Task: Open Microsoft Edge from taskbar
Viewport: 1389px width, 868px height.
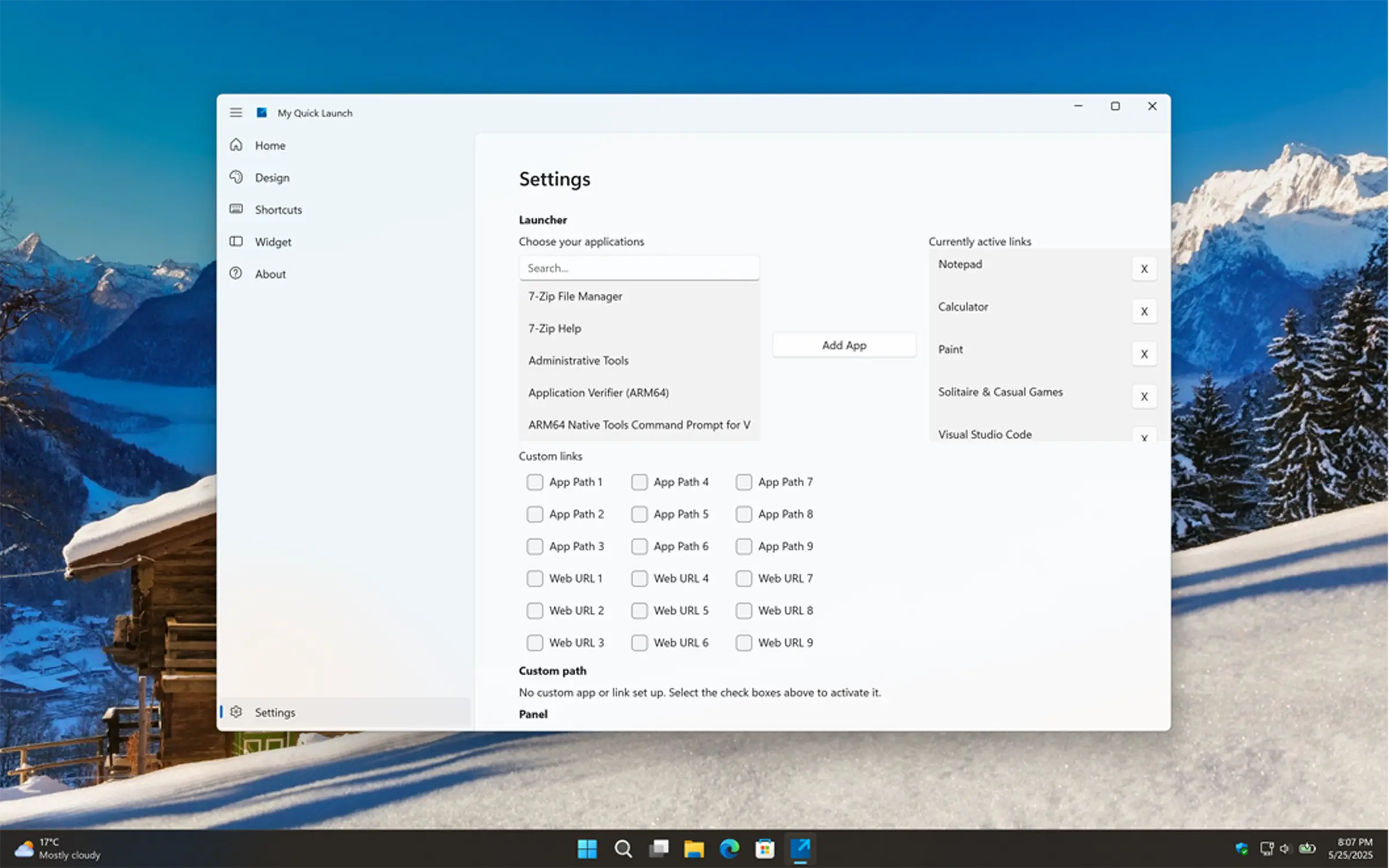Action: coord(729,849)
